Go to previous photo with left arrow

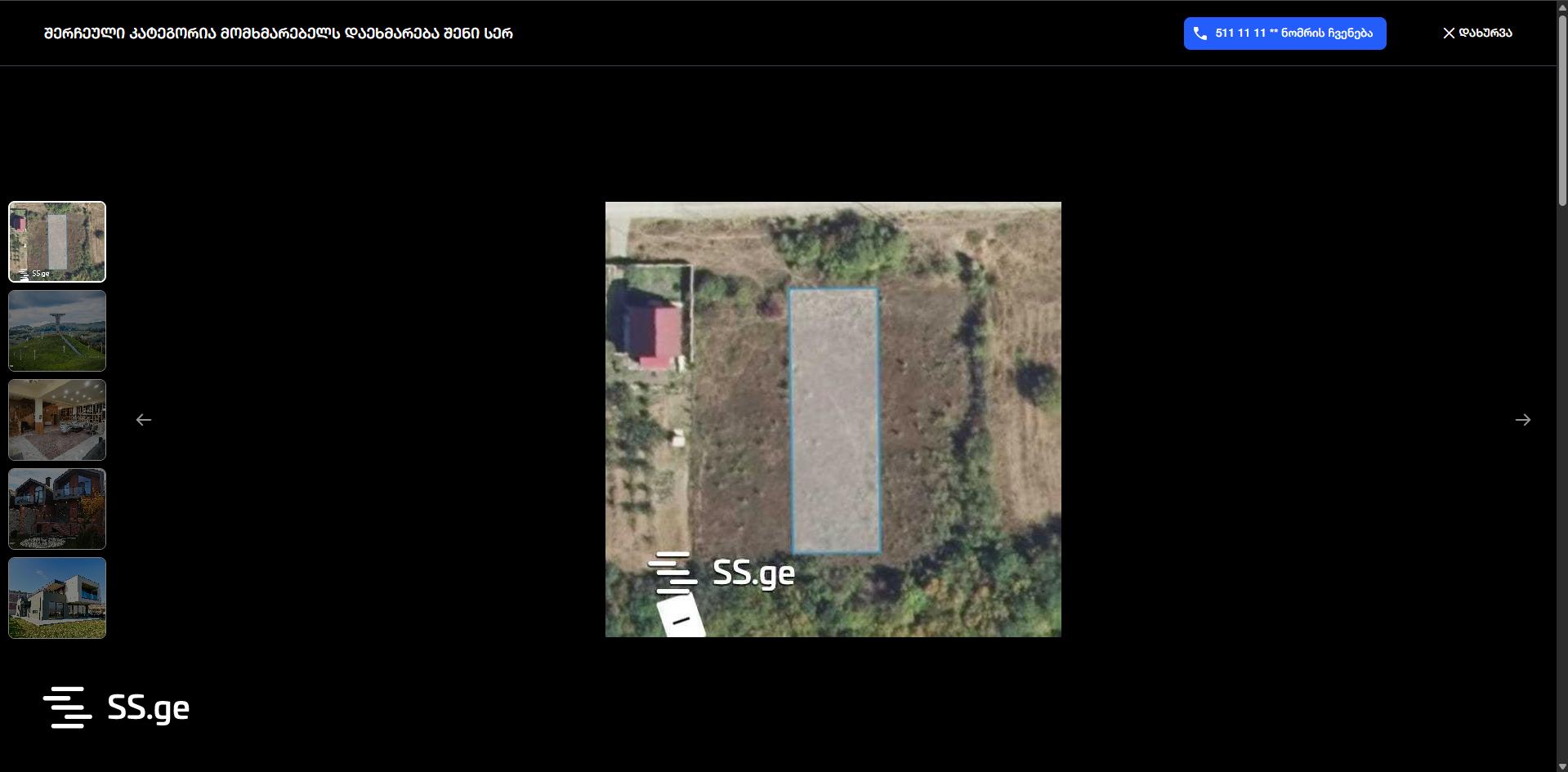(x=144, y=420)
